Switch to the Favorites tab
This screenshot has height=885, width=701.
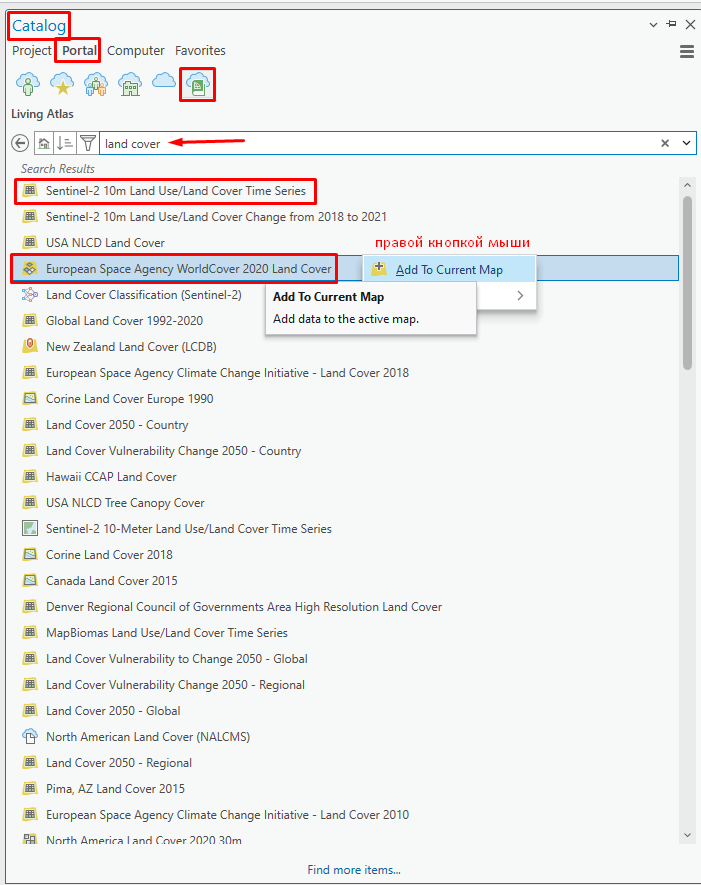pos(200,51)
